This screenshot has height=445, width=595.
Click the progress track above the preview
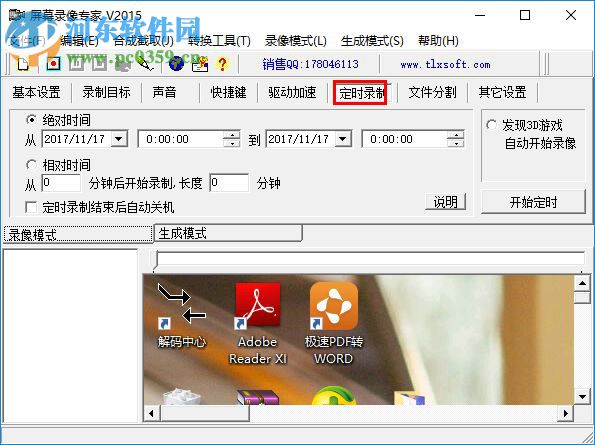[370, 258]
